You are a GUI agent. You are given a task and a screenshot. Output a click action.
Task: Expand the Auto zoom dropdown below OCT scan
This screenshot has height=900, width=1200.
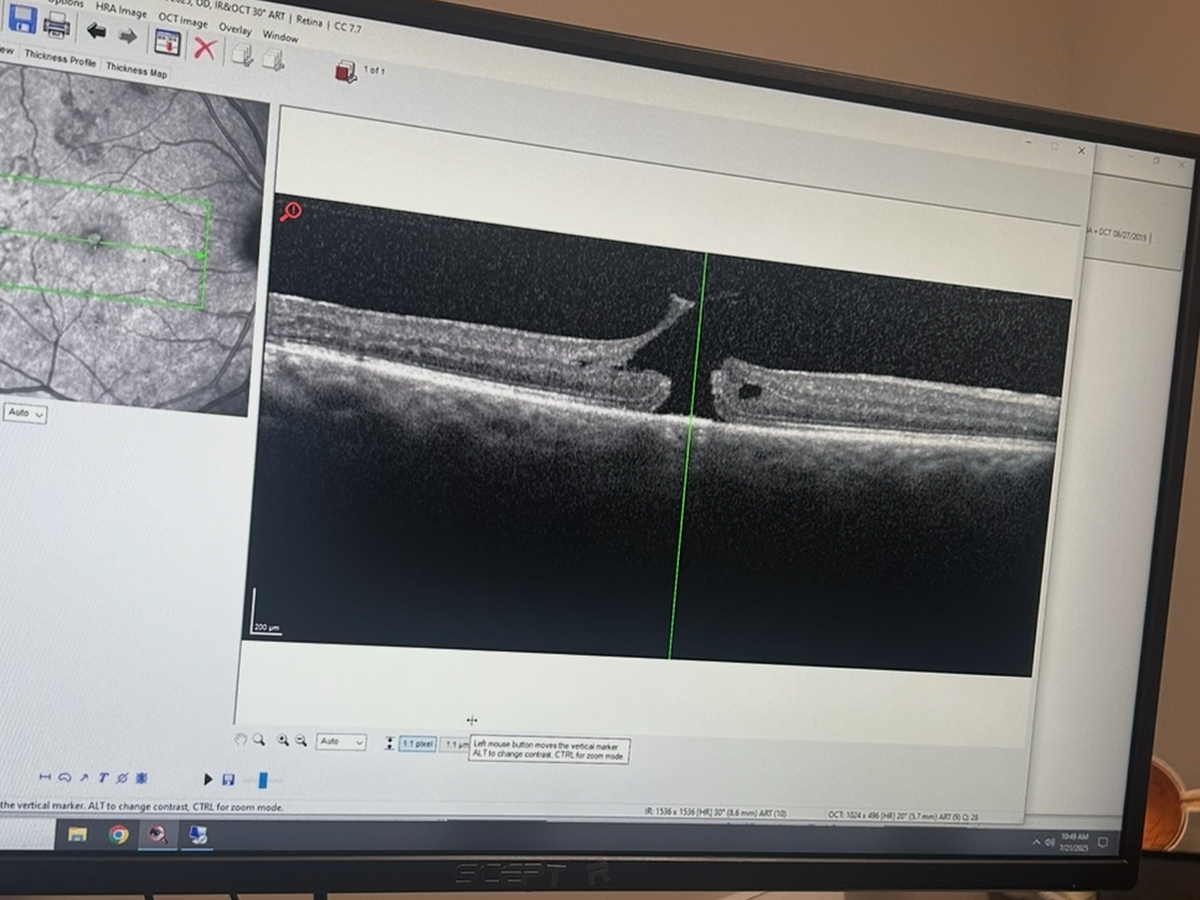point(341,742)
